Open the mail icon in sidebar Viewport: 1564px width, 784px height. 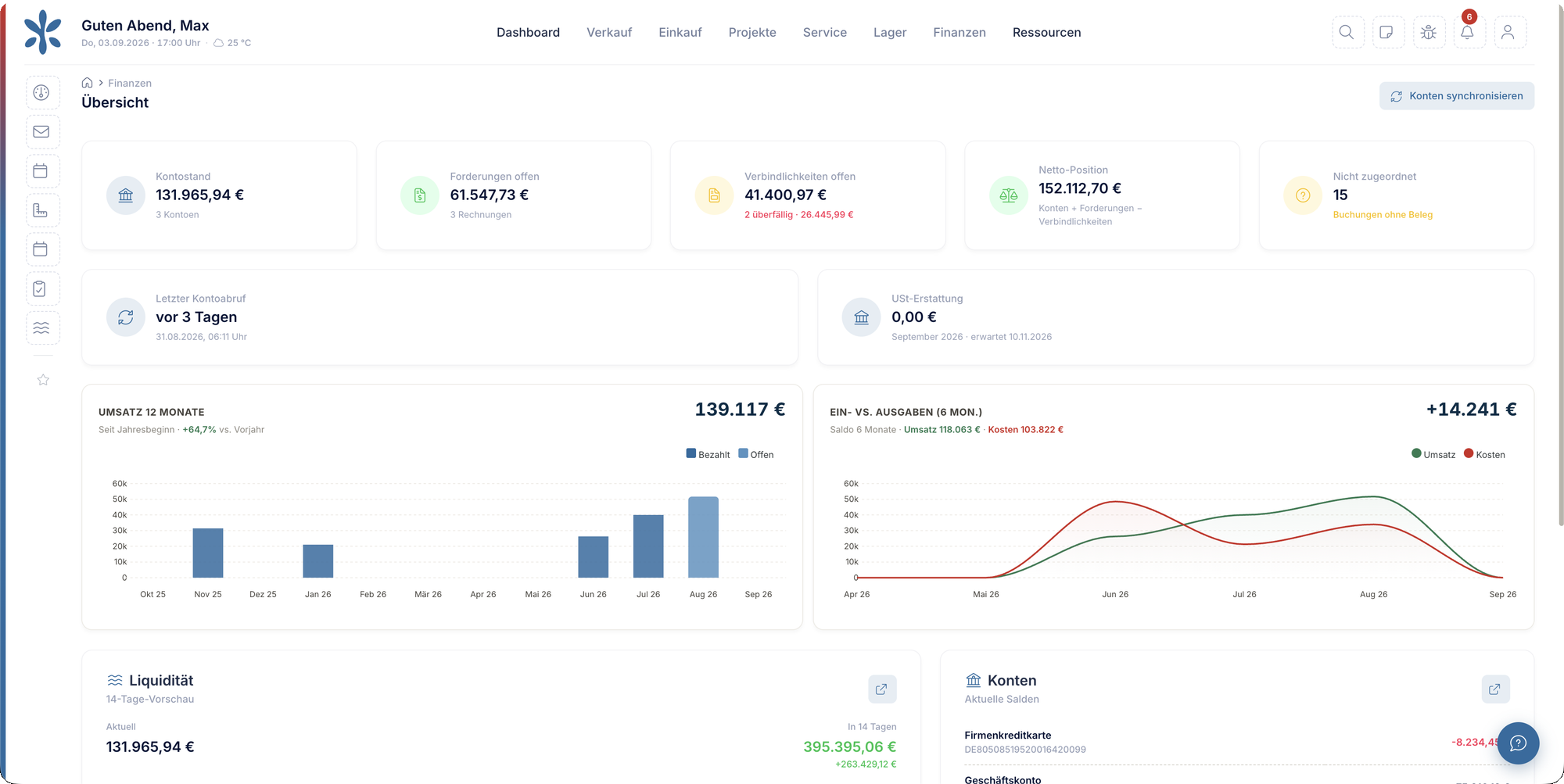tap(42, 132)
